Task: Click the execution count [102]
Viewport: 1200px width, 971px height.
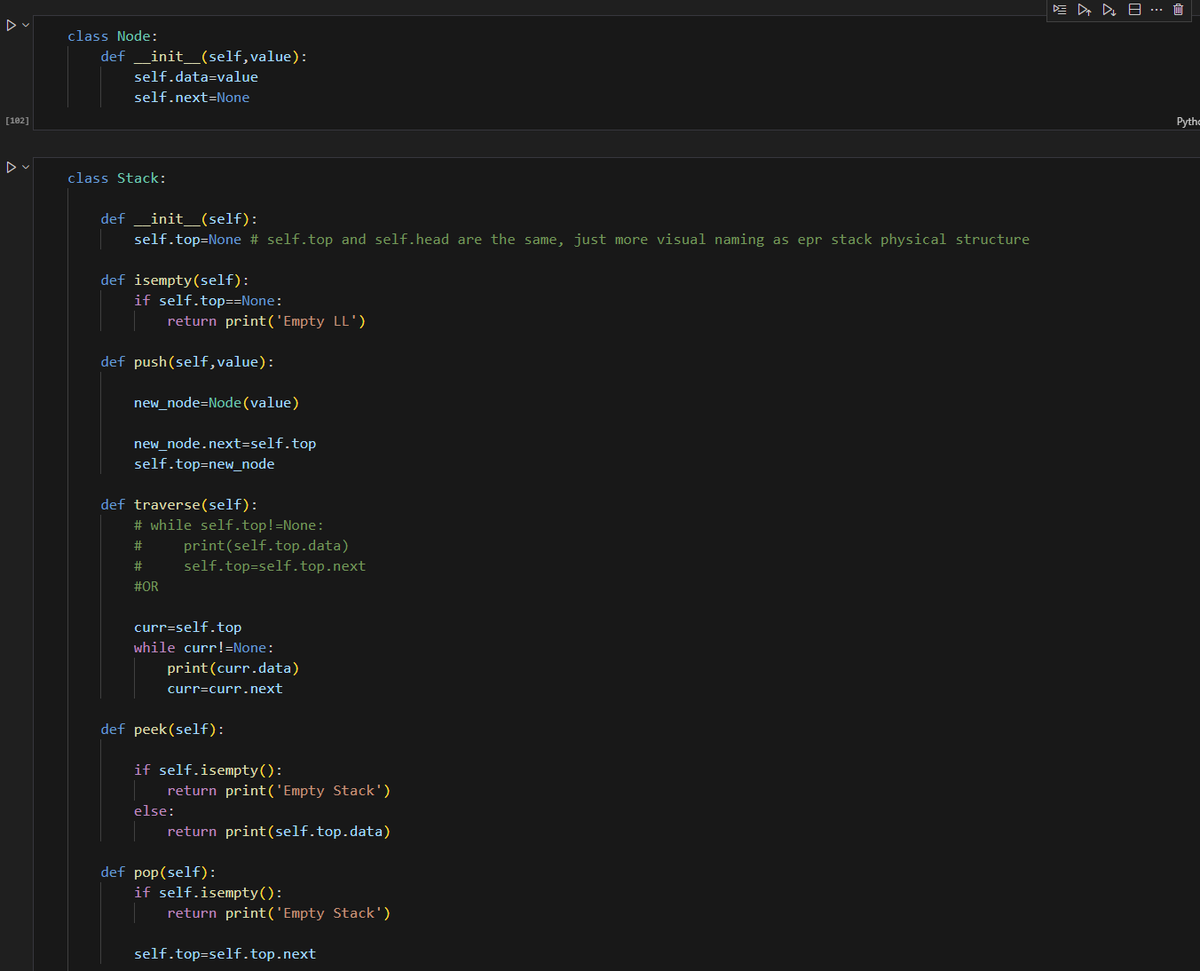Action: click(x=17, y=120)
